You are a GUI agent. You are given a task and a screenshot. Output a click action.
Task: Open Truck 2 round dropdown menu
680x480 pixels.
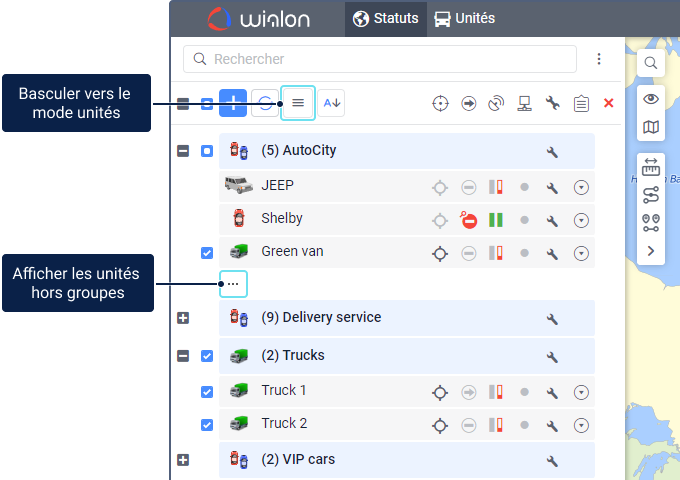tap(581, 425)
